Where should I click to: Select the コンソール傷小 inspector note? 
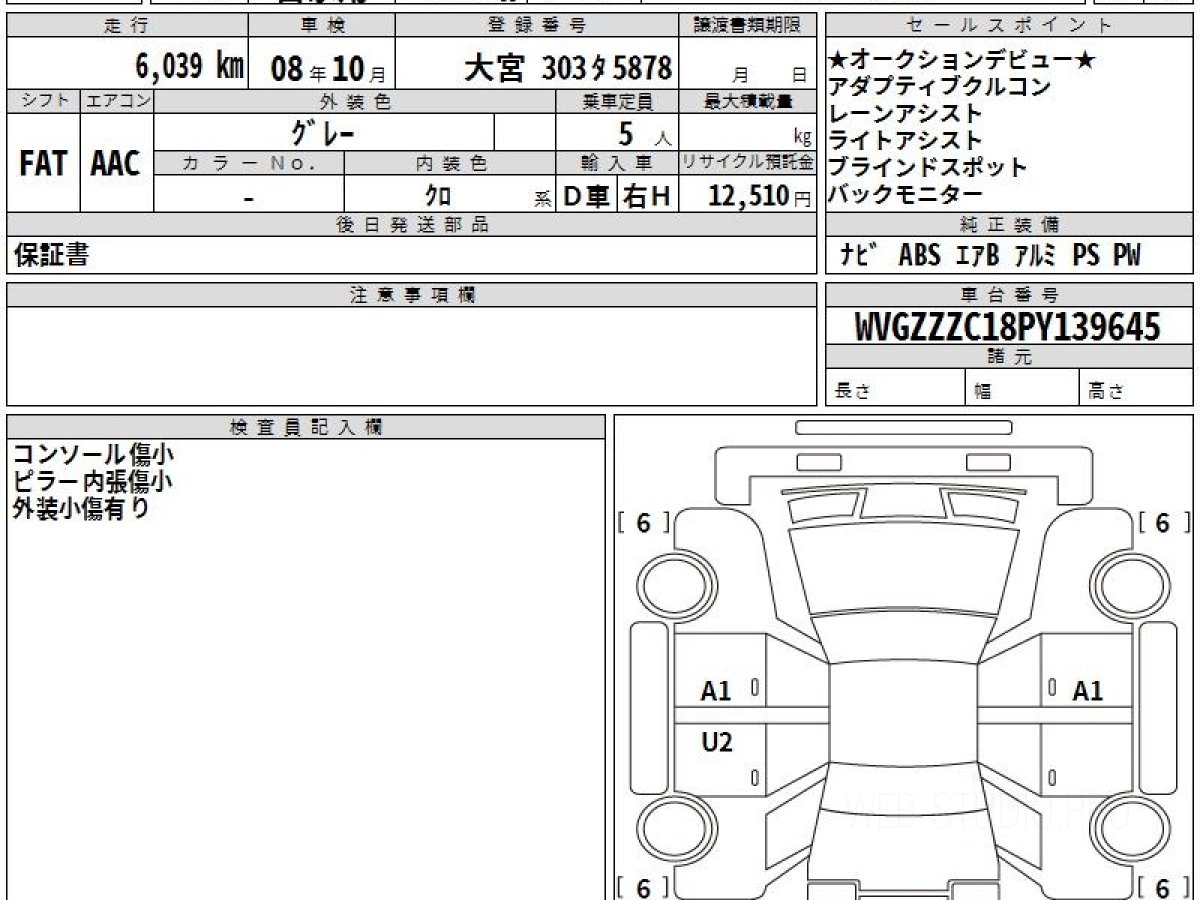[x=92, y=455]
